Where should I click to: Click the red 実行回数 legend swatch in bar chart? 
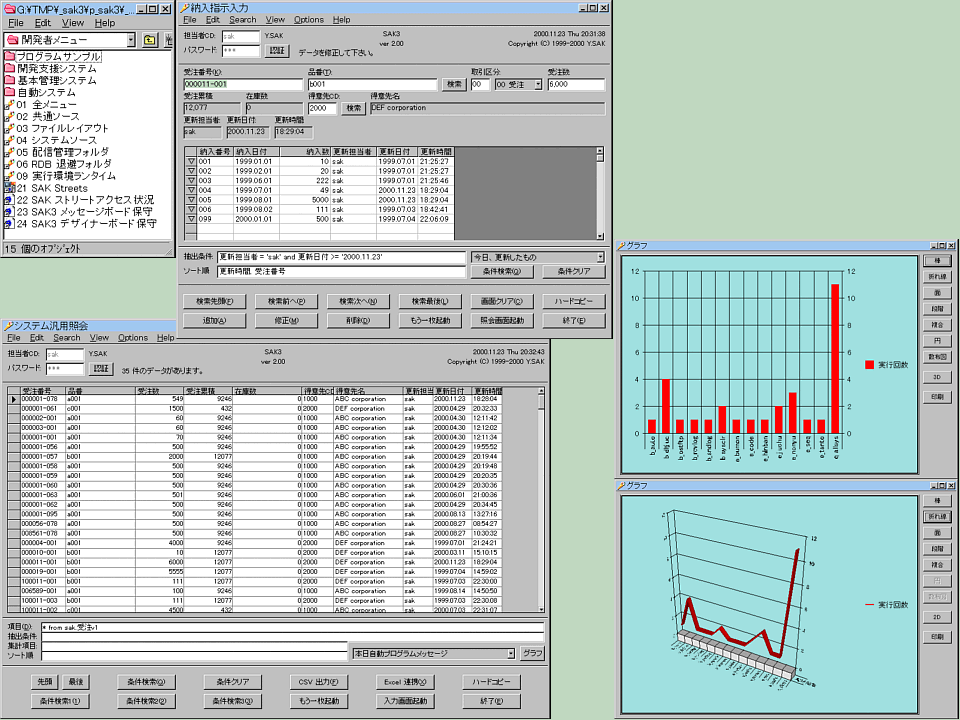coord(869,365)
